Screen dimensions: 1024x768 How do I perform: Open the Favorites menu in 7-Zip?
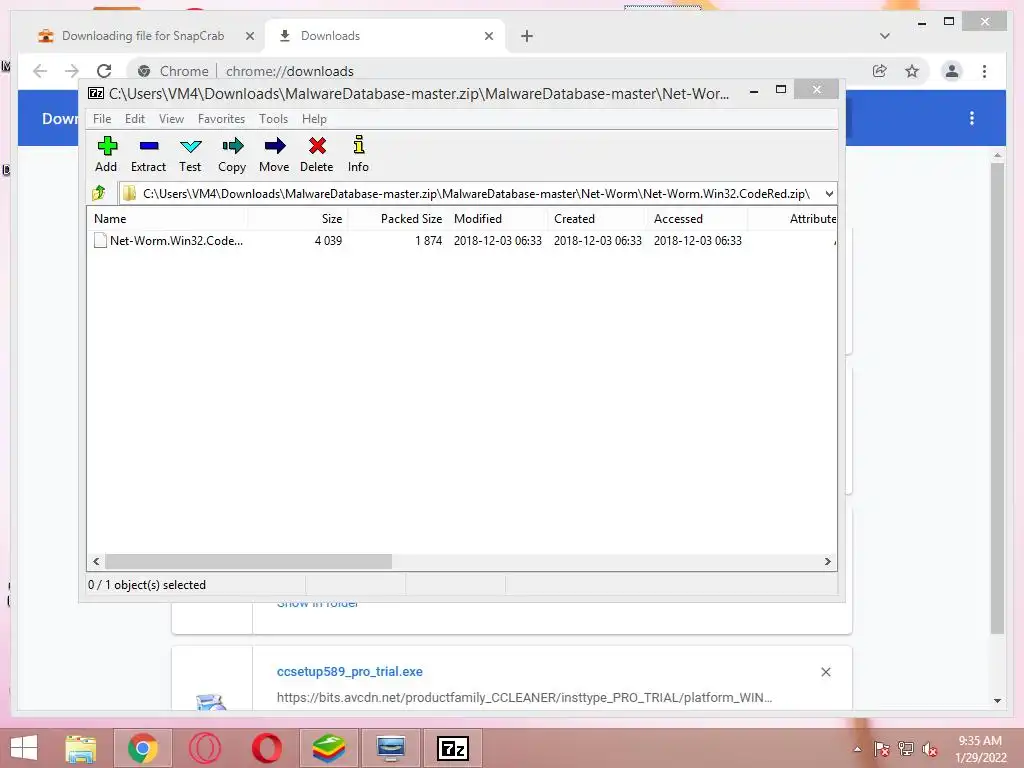[221, 119]
